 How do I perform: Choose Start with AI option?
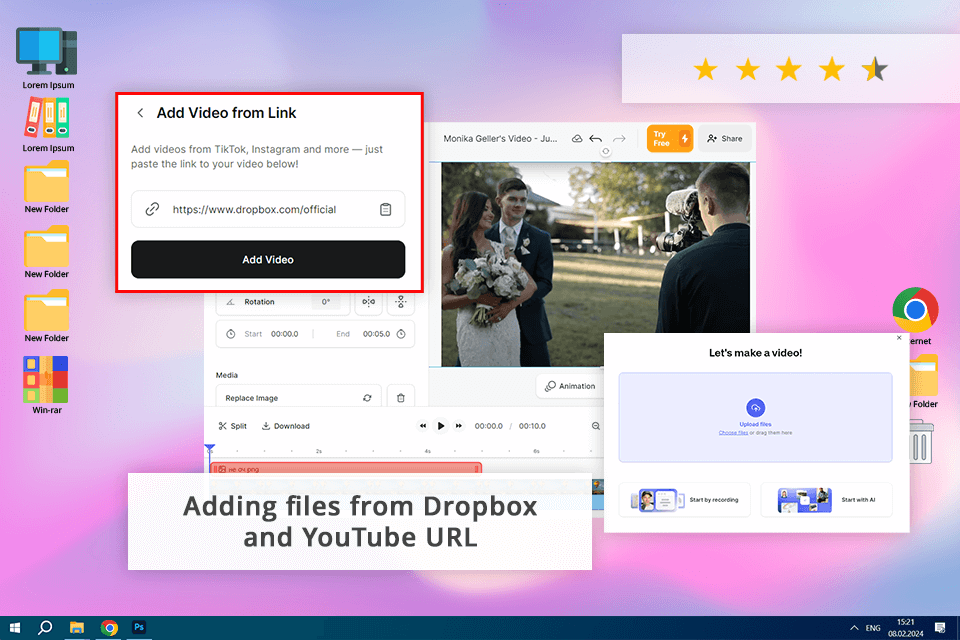[827, 500]
